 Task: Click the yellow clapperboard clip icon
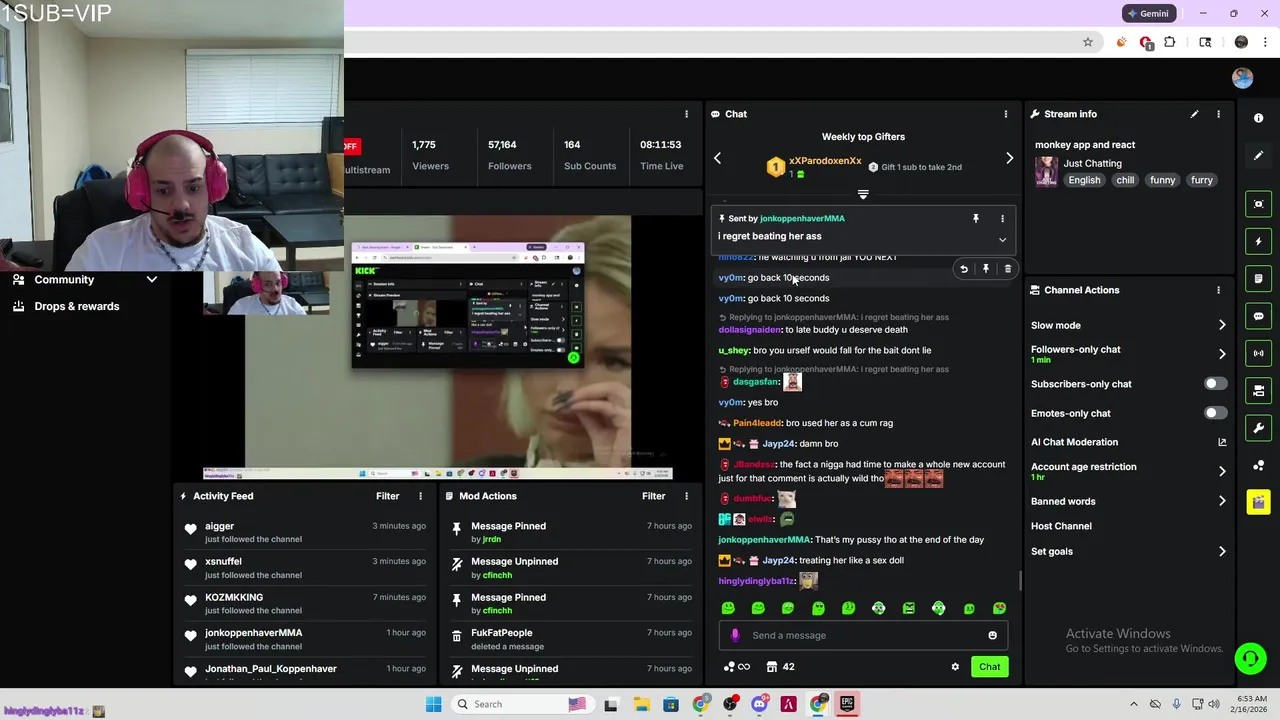(1258, 502)
